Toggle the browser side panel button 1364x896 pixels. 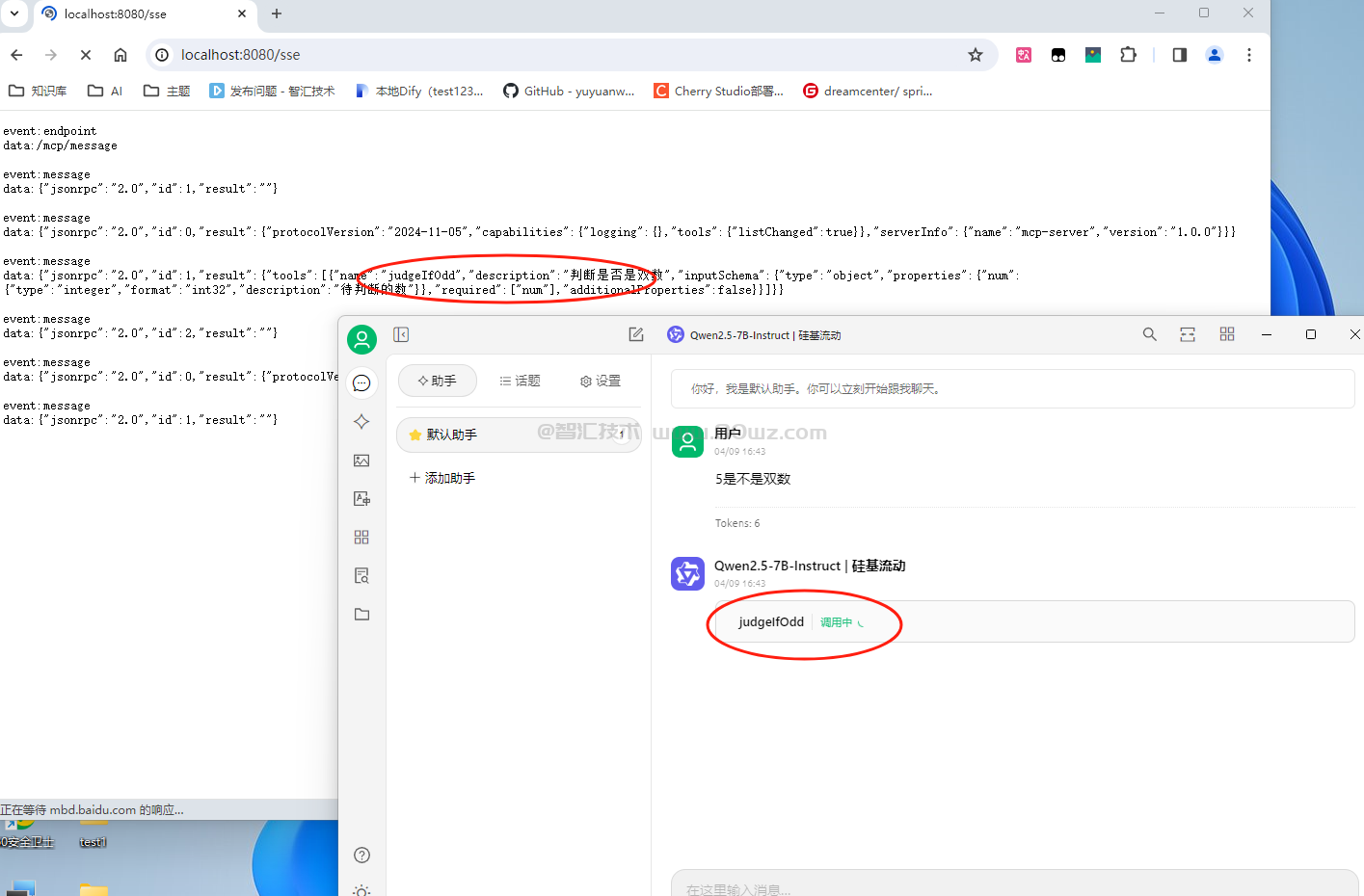1179,55
